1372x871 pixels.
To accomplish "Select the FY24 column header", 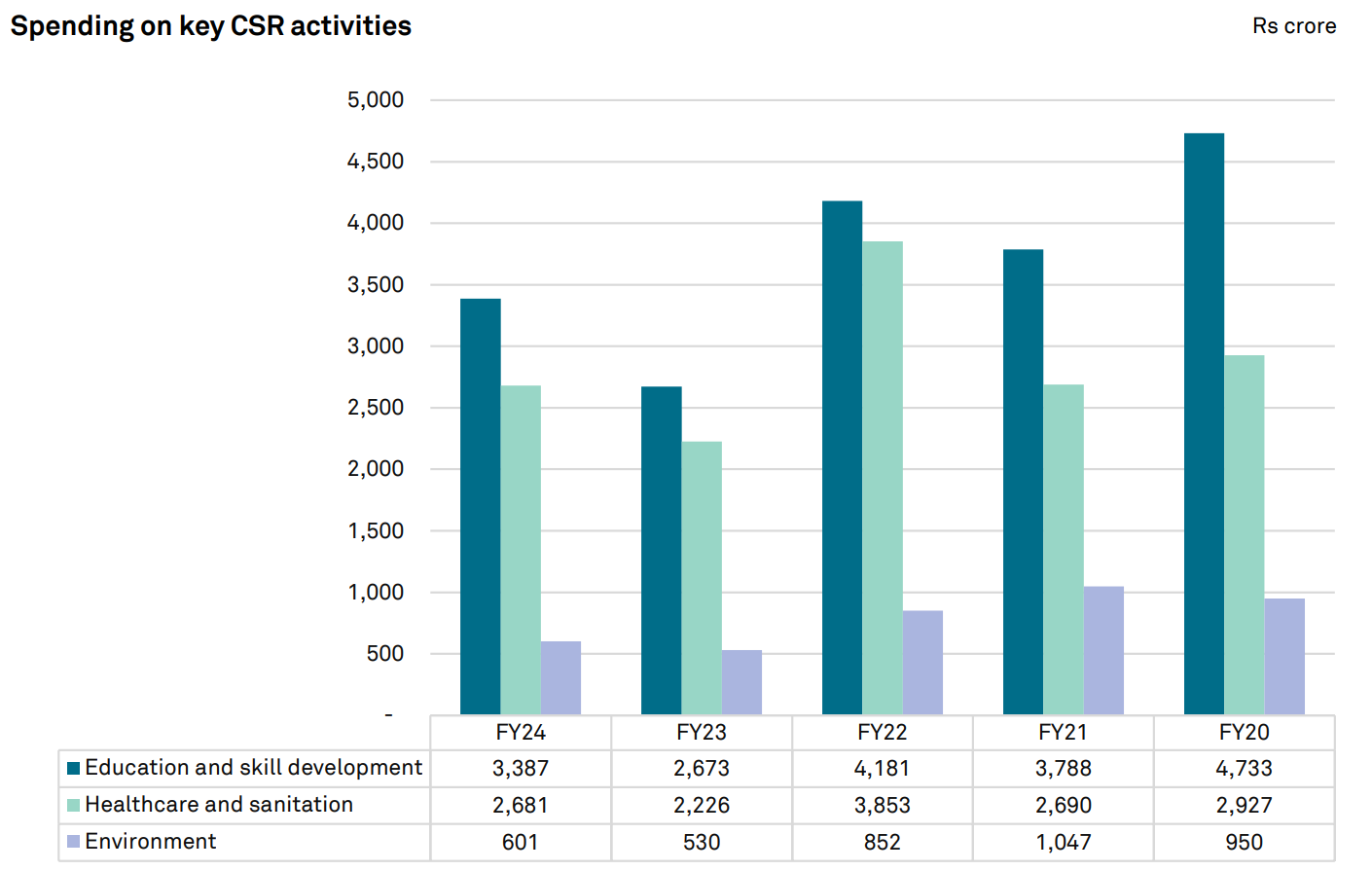I will pos(521,732).
